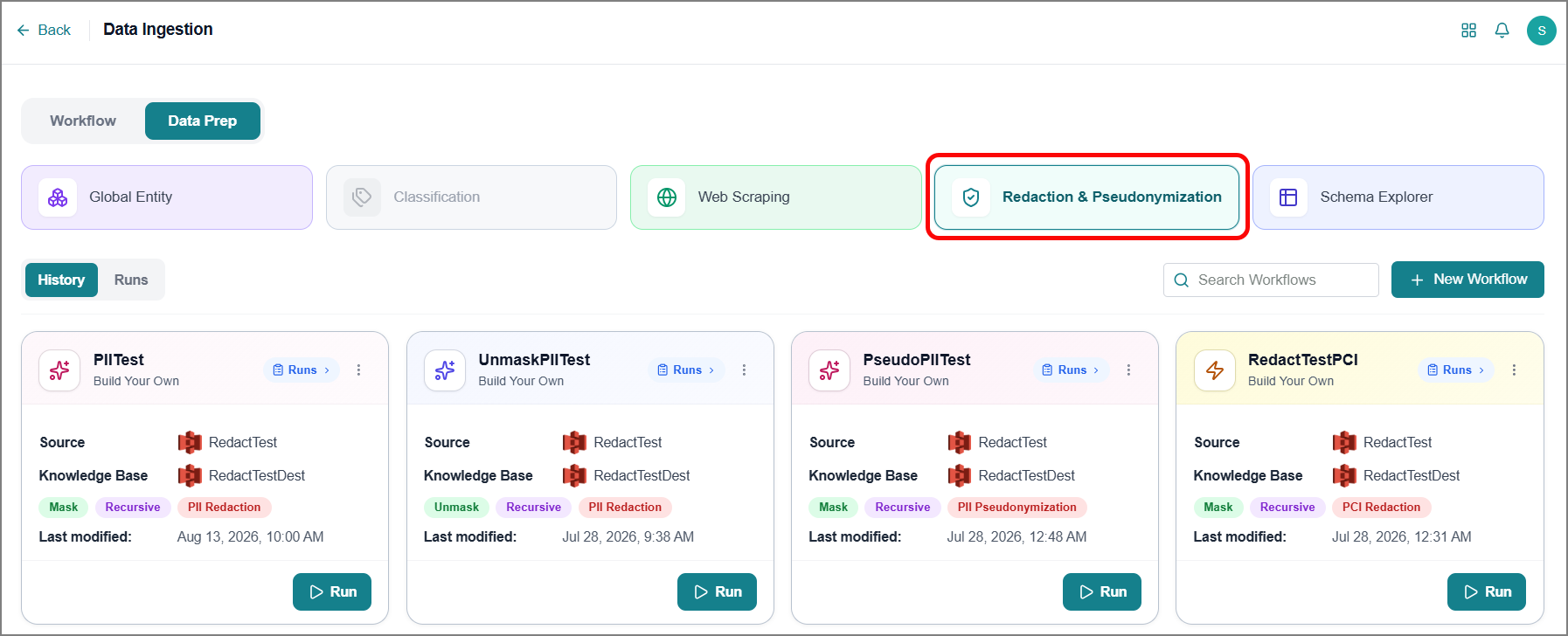The image size is (1568, 636).
Task: Open PseudoPIITest more options menu
Action: click(1129, 370)
